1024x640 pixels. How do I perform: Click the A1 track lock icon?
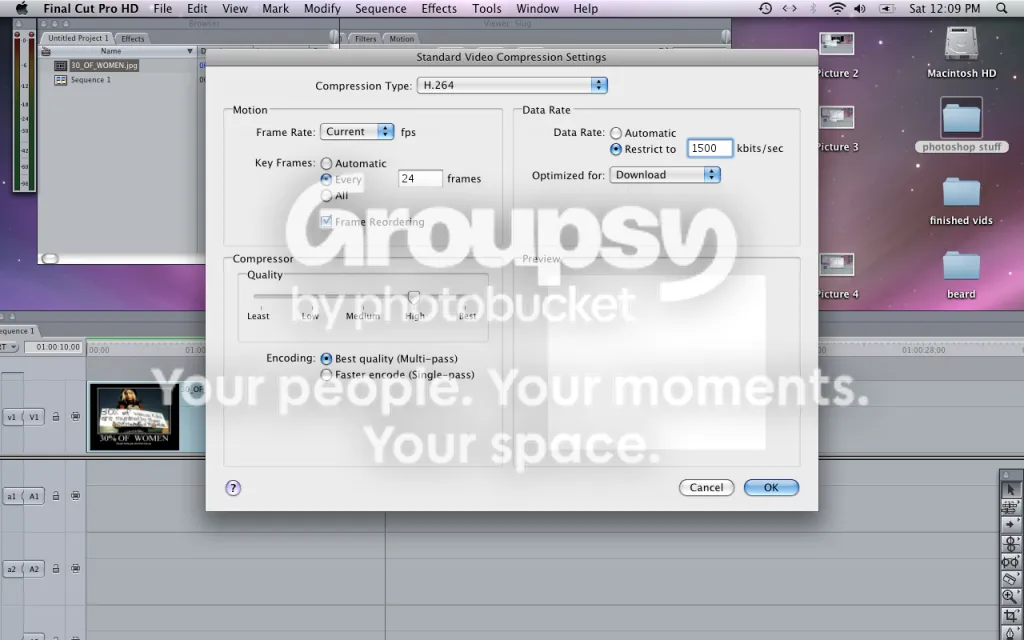[x=56, y=496]
